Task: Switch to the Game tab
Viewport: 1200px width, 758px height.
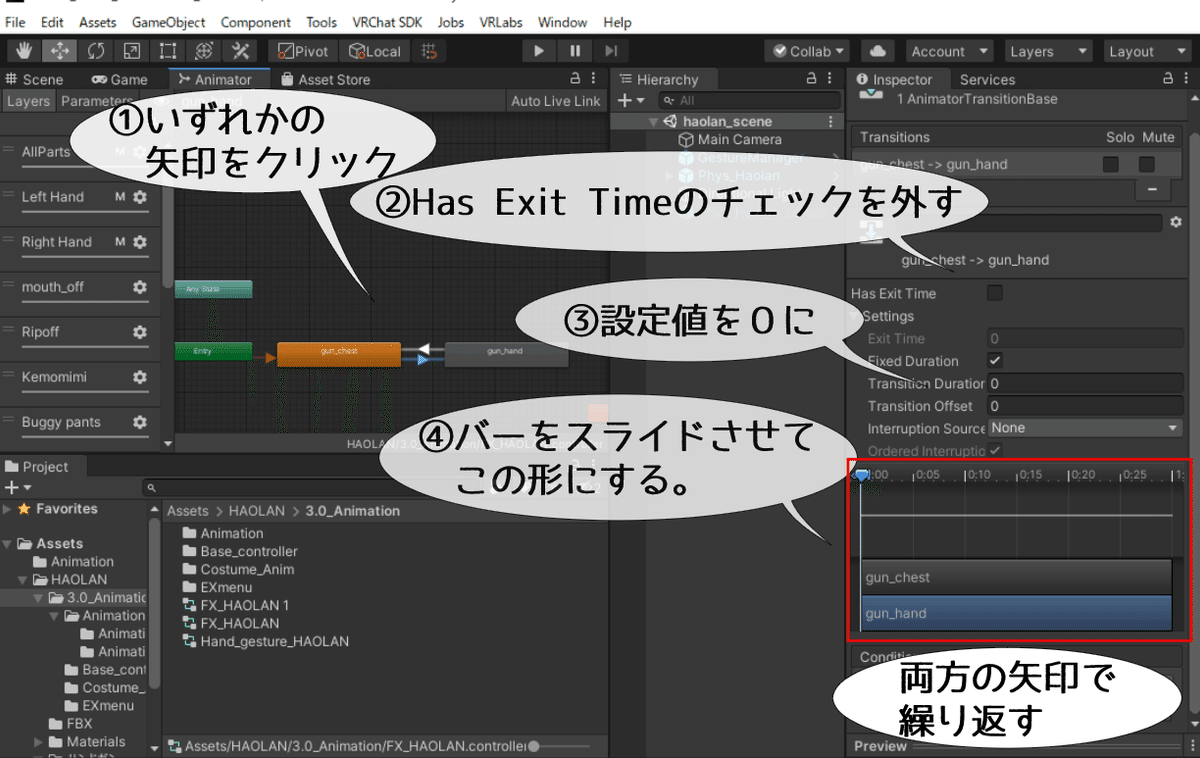Action: (x=120, y=80)
